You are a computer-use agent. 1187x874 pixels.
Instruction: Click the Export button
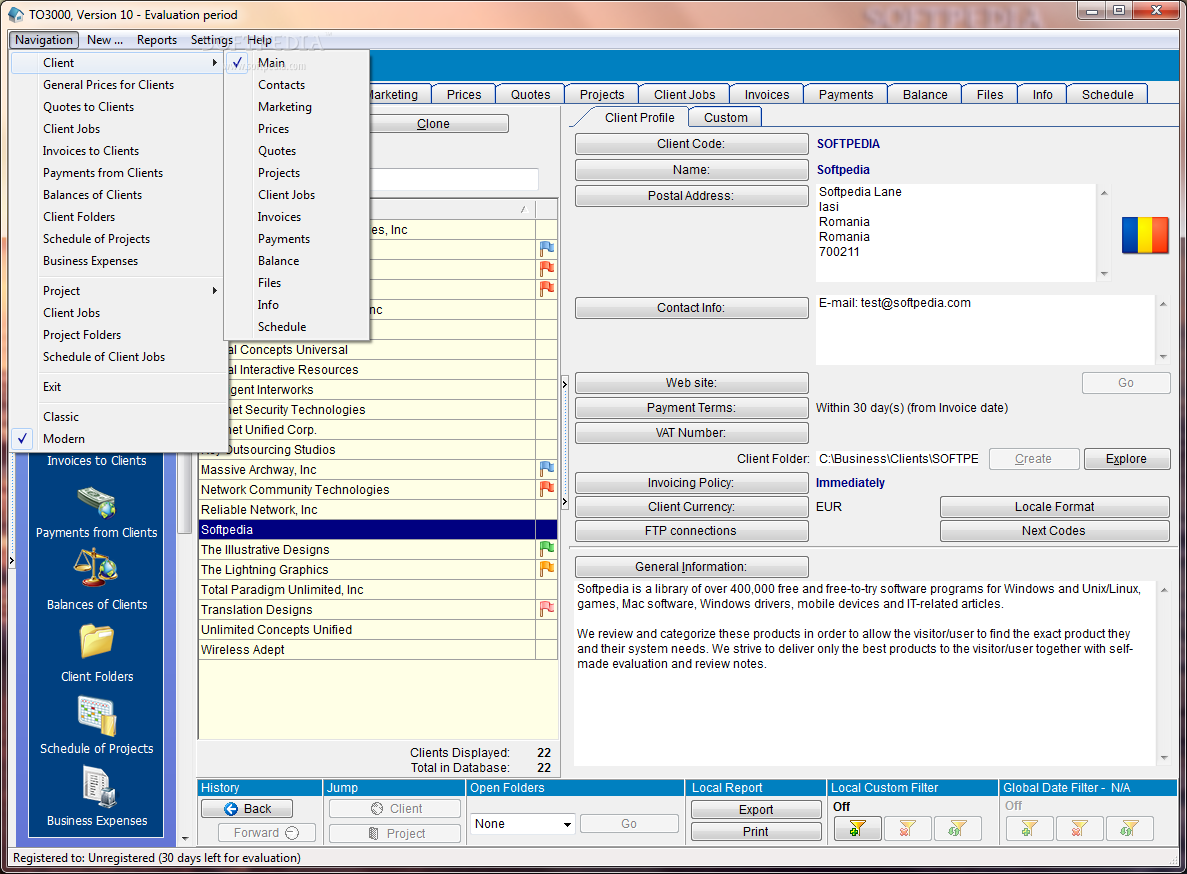(756, 809)
